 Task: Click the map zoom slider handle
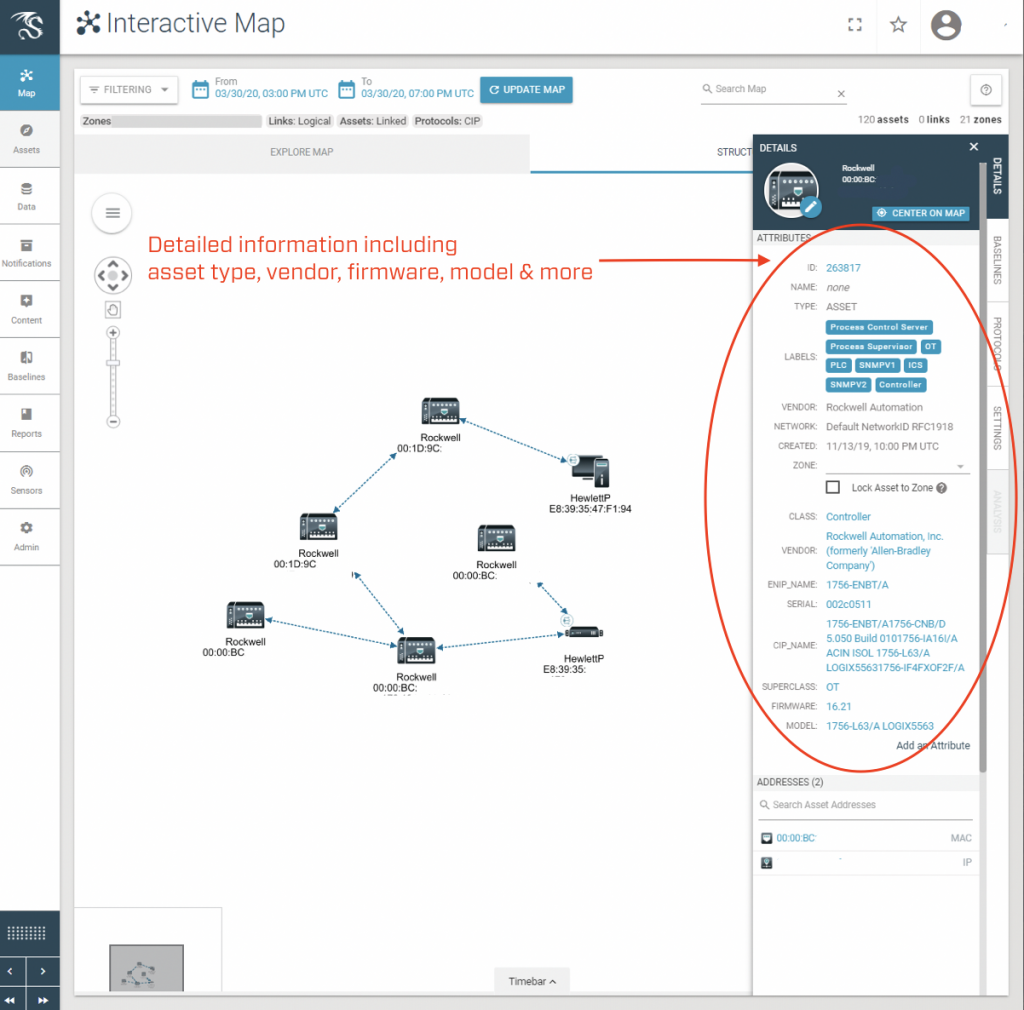point(113,363)
